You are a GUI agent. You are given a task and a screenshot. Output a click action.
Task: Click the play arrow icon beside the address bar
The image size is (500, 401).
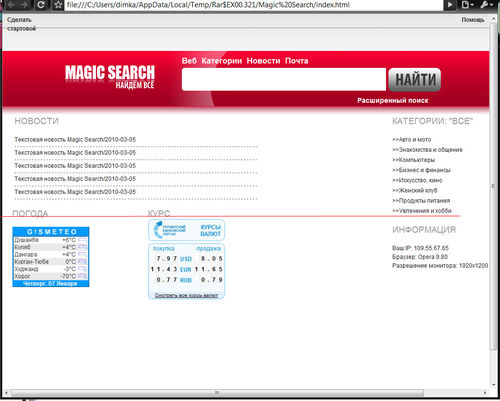(450, 5)
